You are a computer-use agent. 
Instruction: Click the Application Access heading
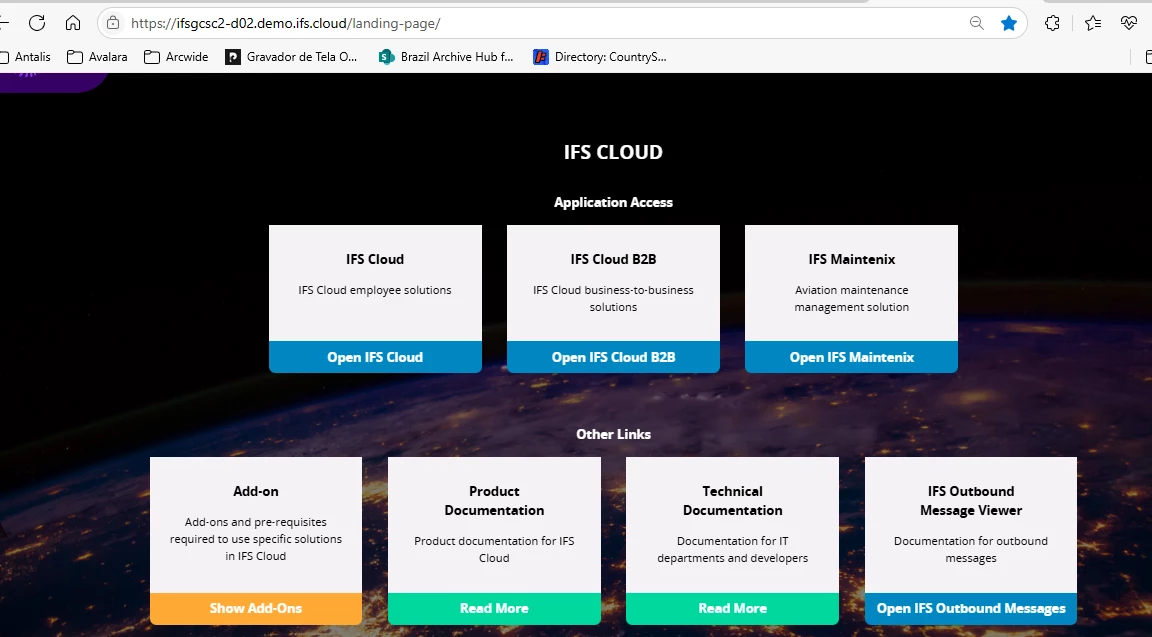pos(613,203)
